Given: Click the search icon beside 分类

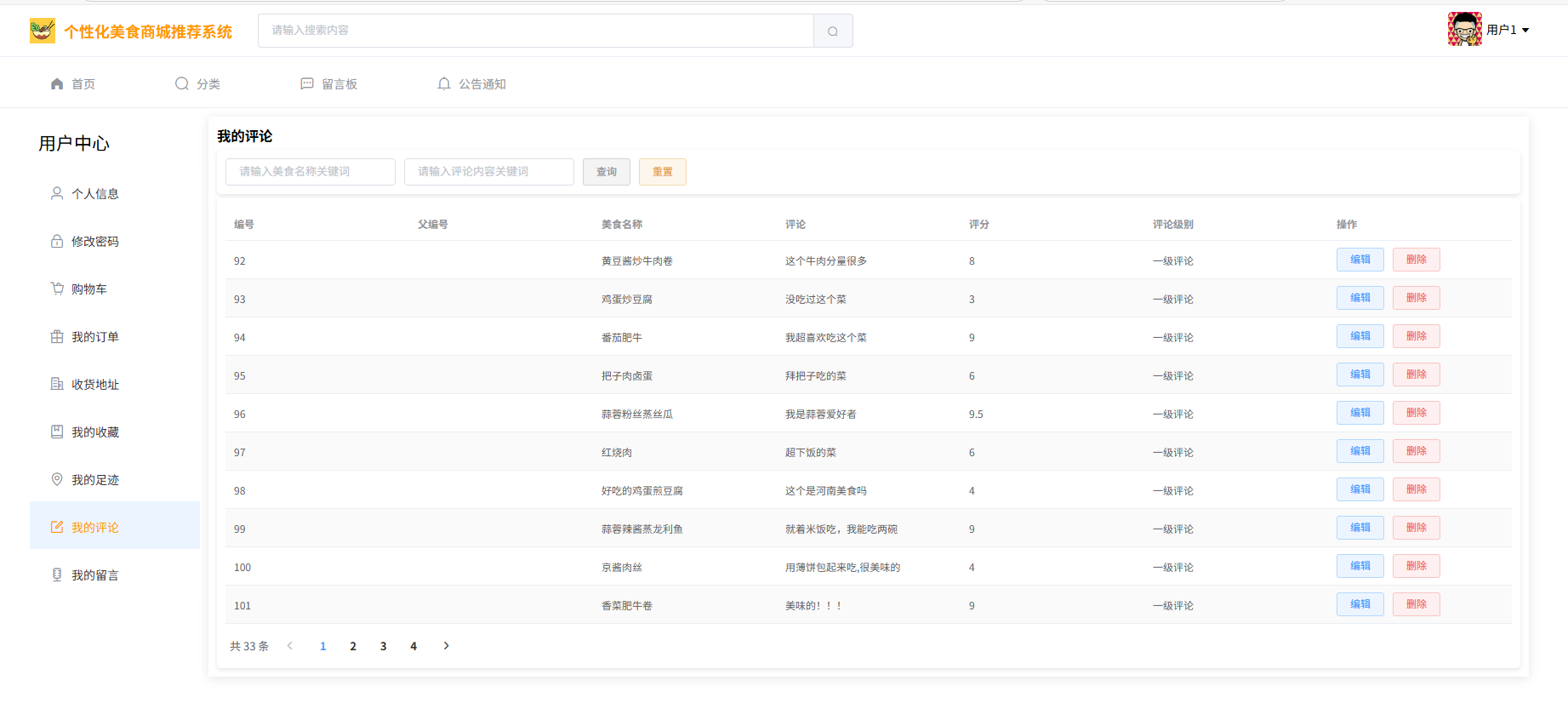Looking at the screenshot, I should click(182, 83).
